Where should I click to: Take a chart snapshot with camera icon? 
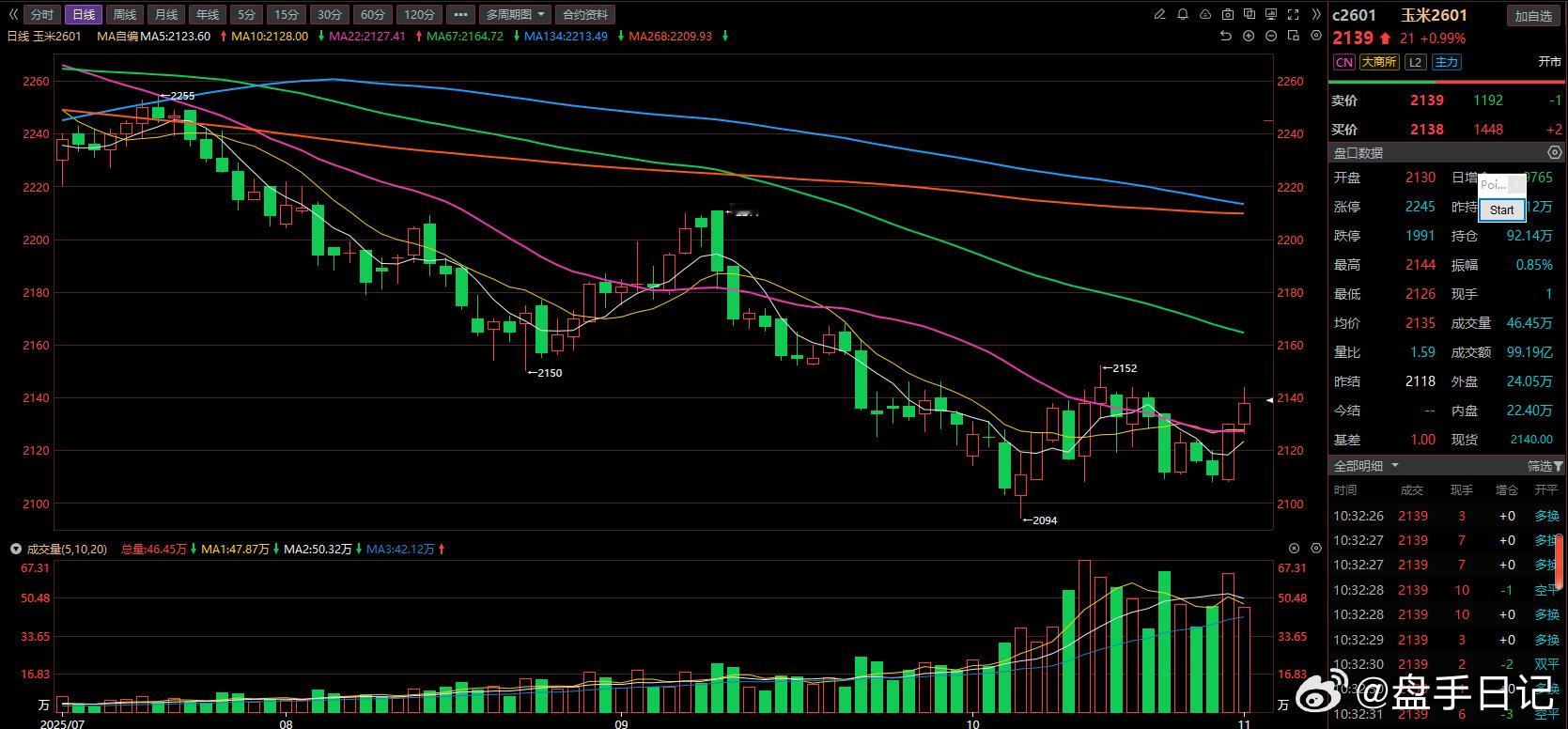coord(1228,14)
